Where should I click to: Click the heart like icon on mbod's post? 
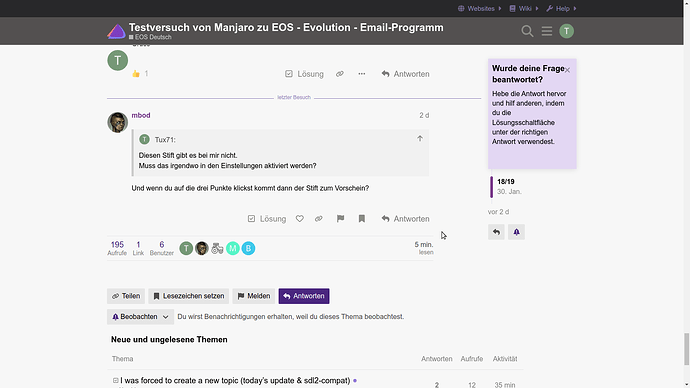(x=300, y=219)
